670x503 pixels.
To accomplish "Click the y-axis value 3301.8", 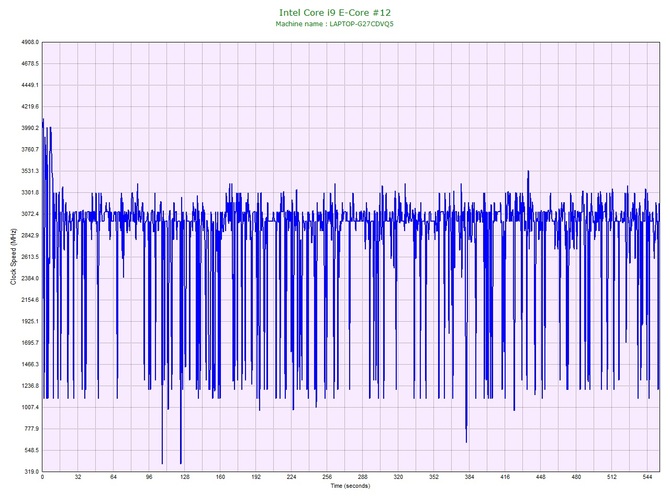I will 30,193.
